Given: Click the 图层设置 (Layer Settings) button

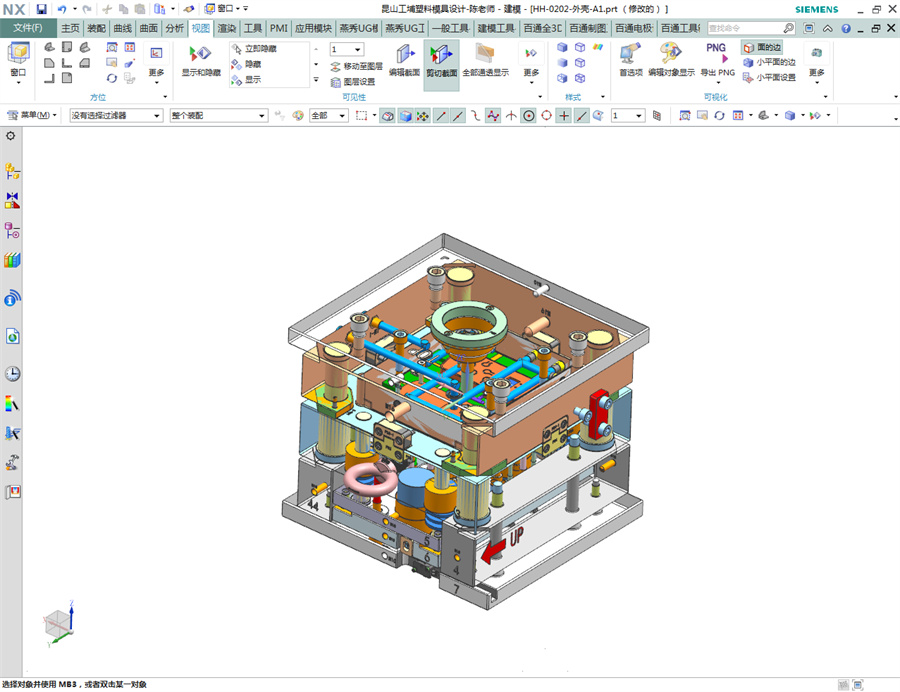Looking at the screenshot, I should click(x=352, y=82).
